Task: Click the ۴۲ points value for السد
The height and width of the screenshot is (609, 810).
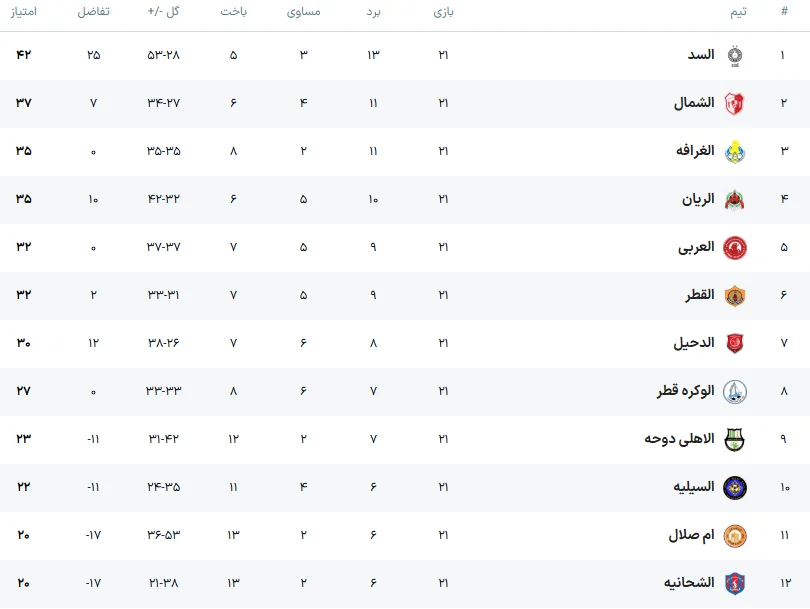Action: coord(24,55)
